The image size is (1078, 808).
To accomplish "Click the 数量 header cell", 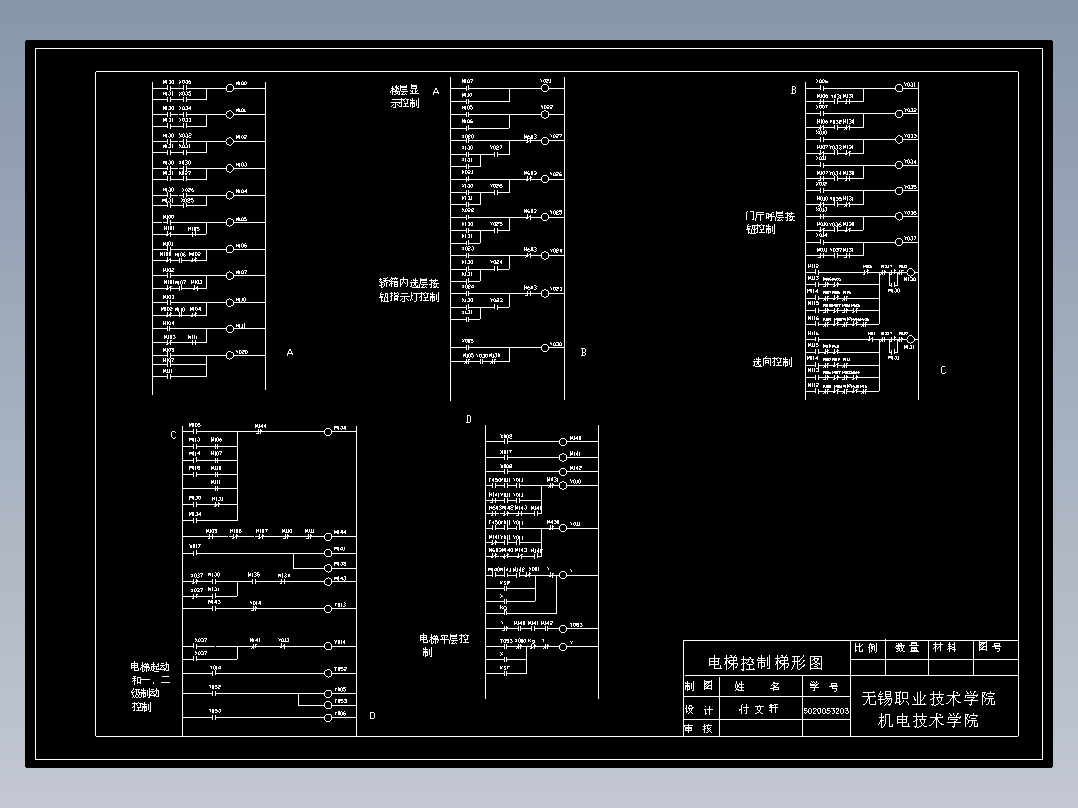I will click(x=907, y=648).
